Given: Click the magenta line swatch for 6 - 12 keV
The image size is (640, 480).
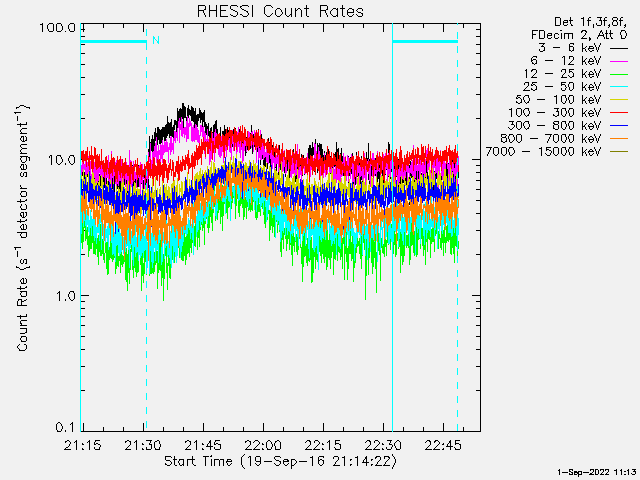Looking at the screenshot, I should pos(619,61).
